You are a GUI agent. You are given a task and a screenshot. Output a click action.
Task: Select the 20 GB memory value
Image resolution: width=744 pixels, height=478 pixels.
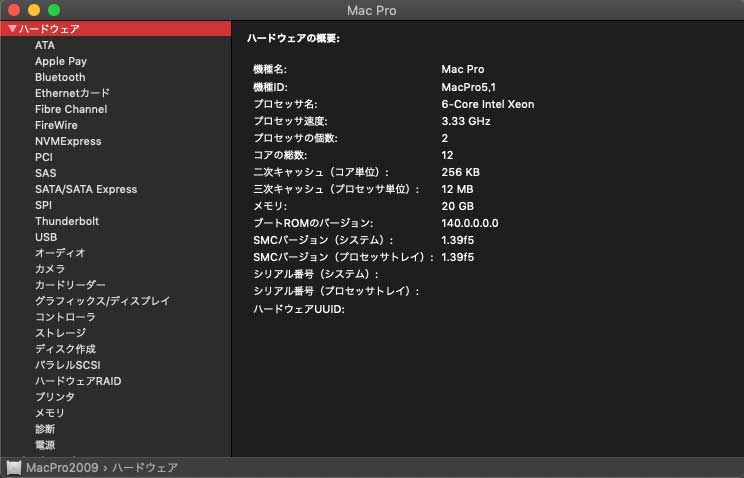457,206
